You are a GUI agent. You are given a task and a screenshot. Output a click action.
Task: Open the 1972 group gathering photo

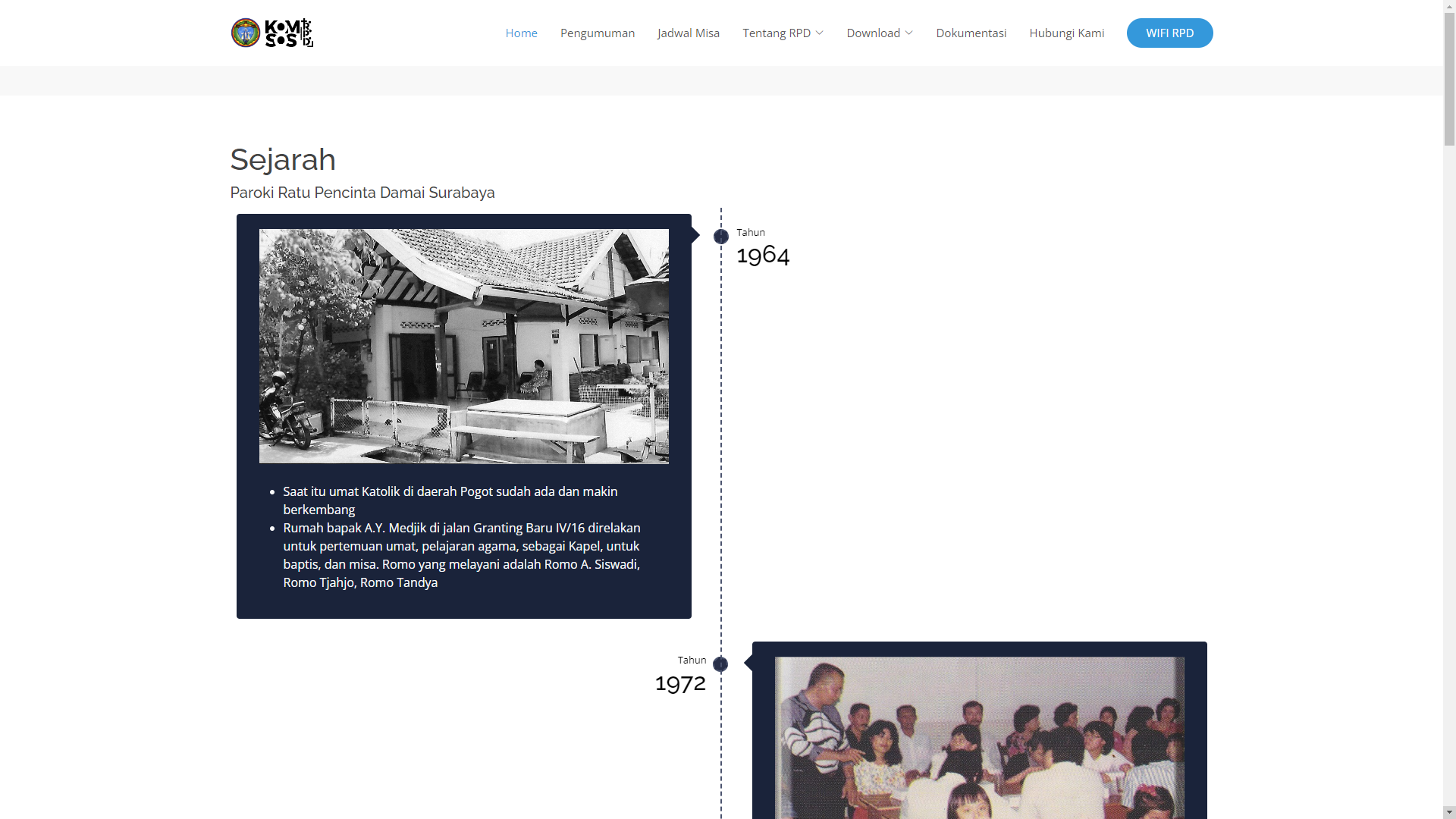979,737
